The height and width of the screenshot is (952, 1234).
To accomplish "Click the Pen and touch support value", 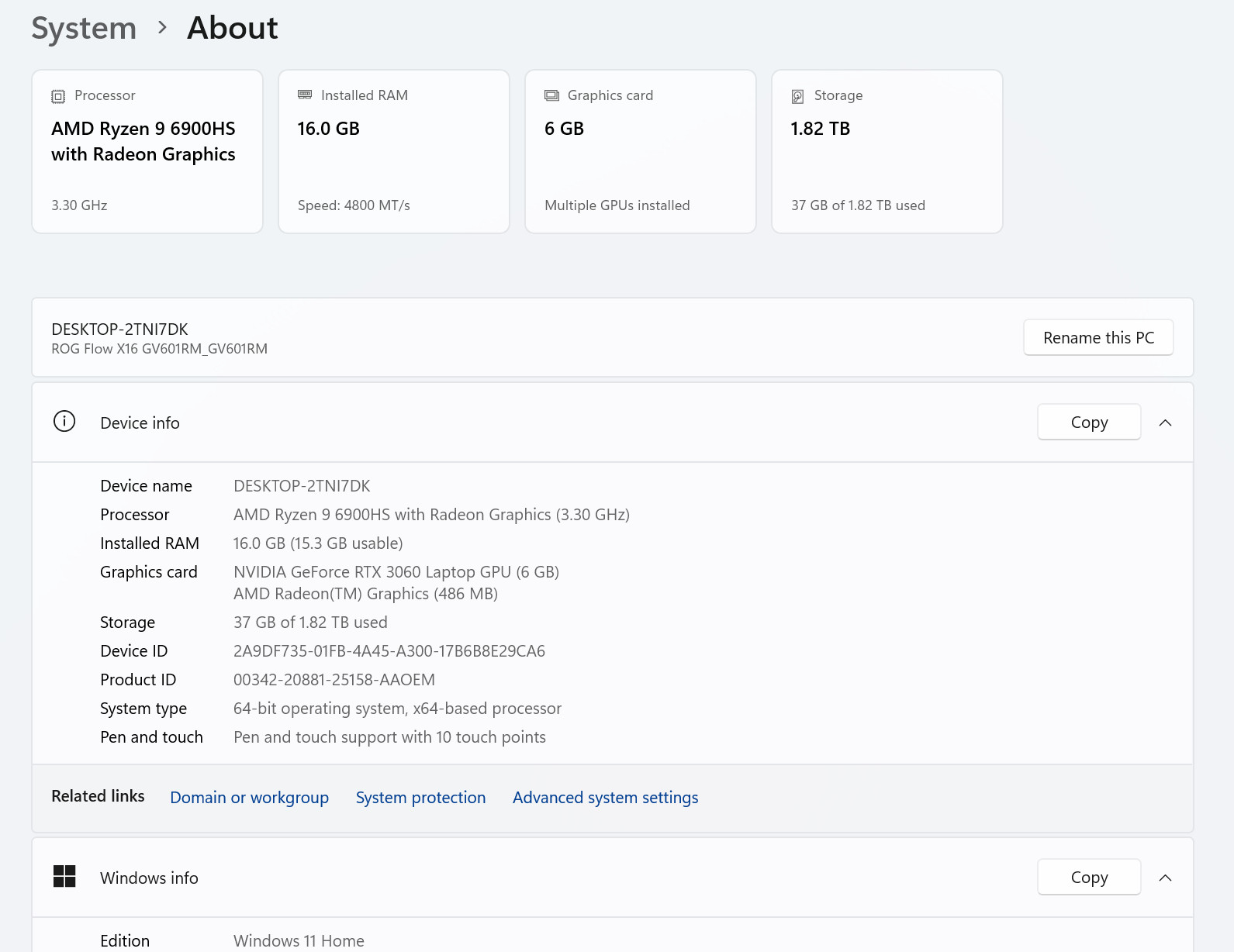I will click(x=389, y=737).
